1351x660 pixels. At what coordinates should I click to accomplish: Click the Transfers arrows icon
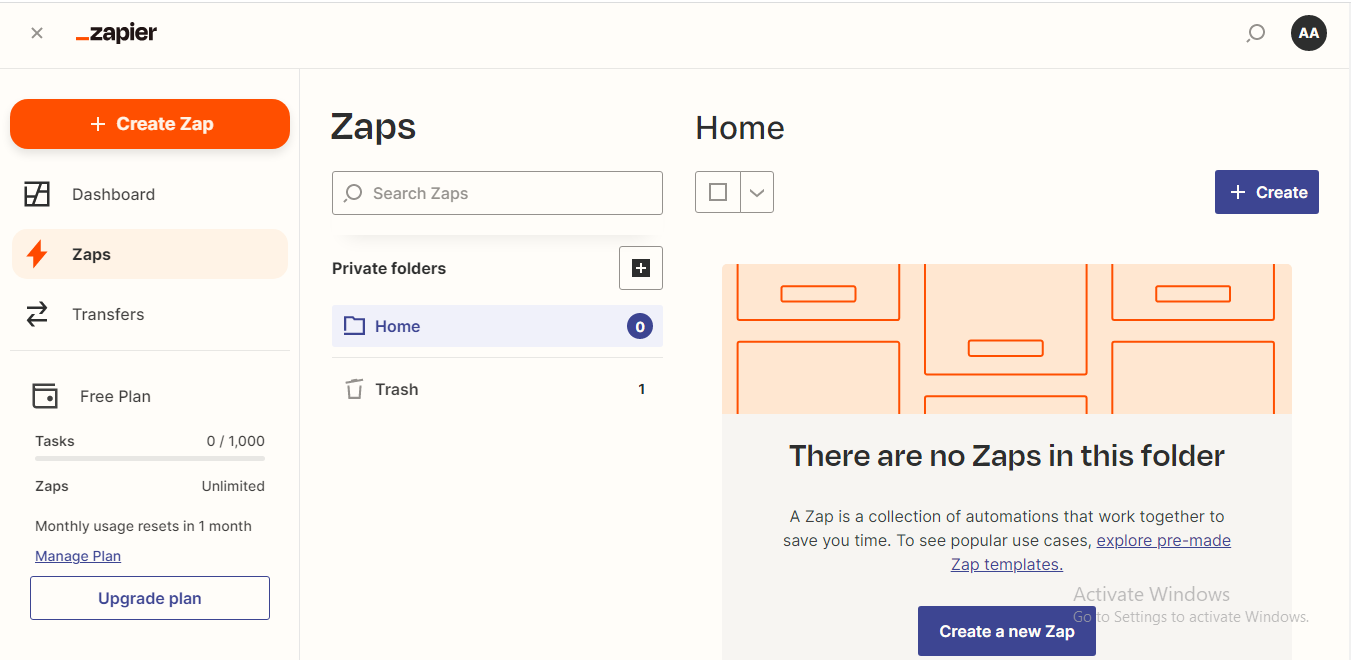(37, 314)
